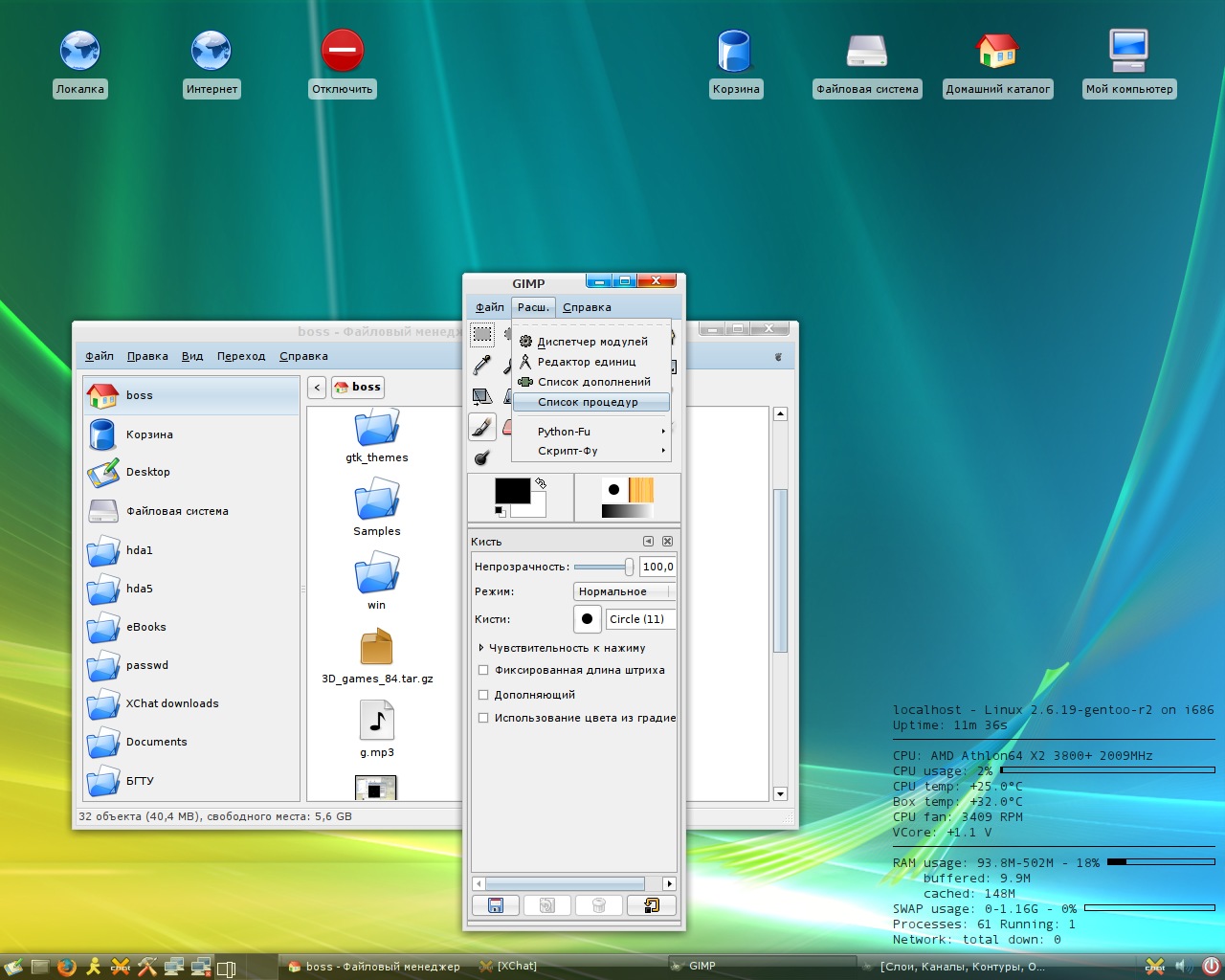Enable Использование цвета из градиента checkbox
Screen dimensions: 1225x980
tap(483, 718)
